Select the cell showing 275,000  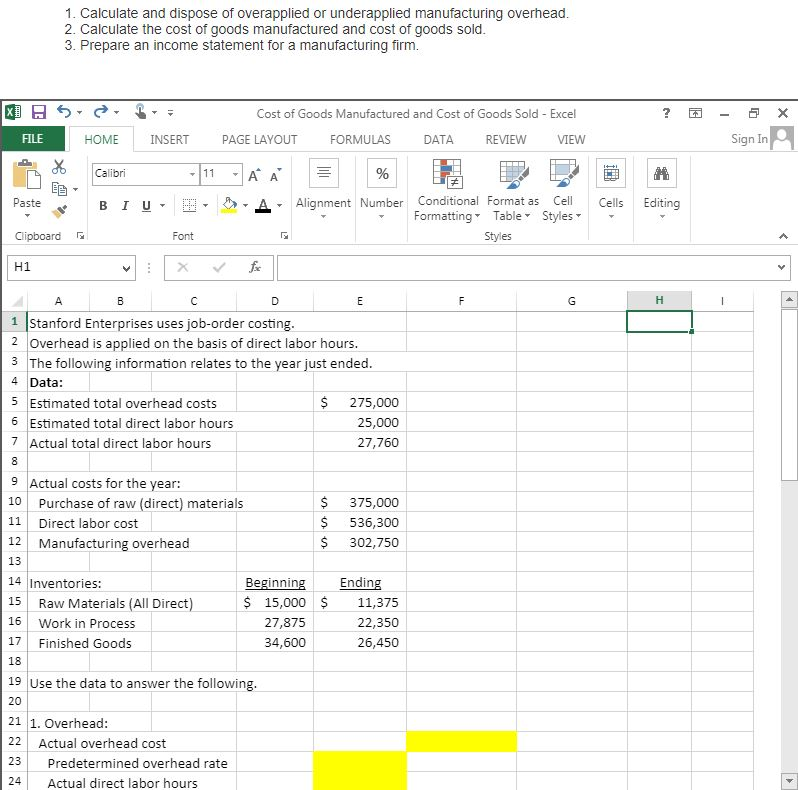pos(359,402)
